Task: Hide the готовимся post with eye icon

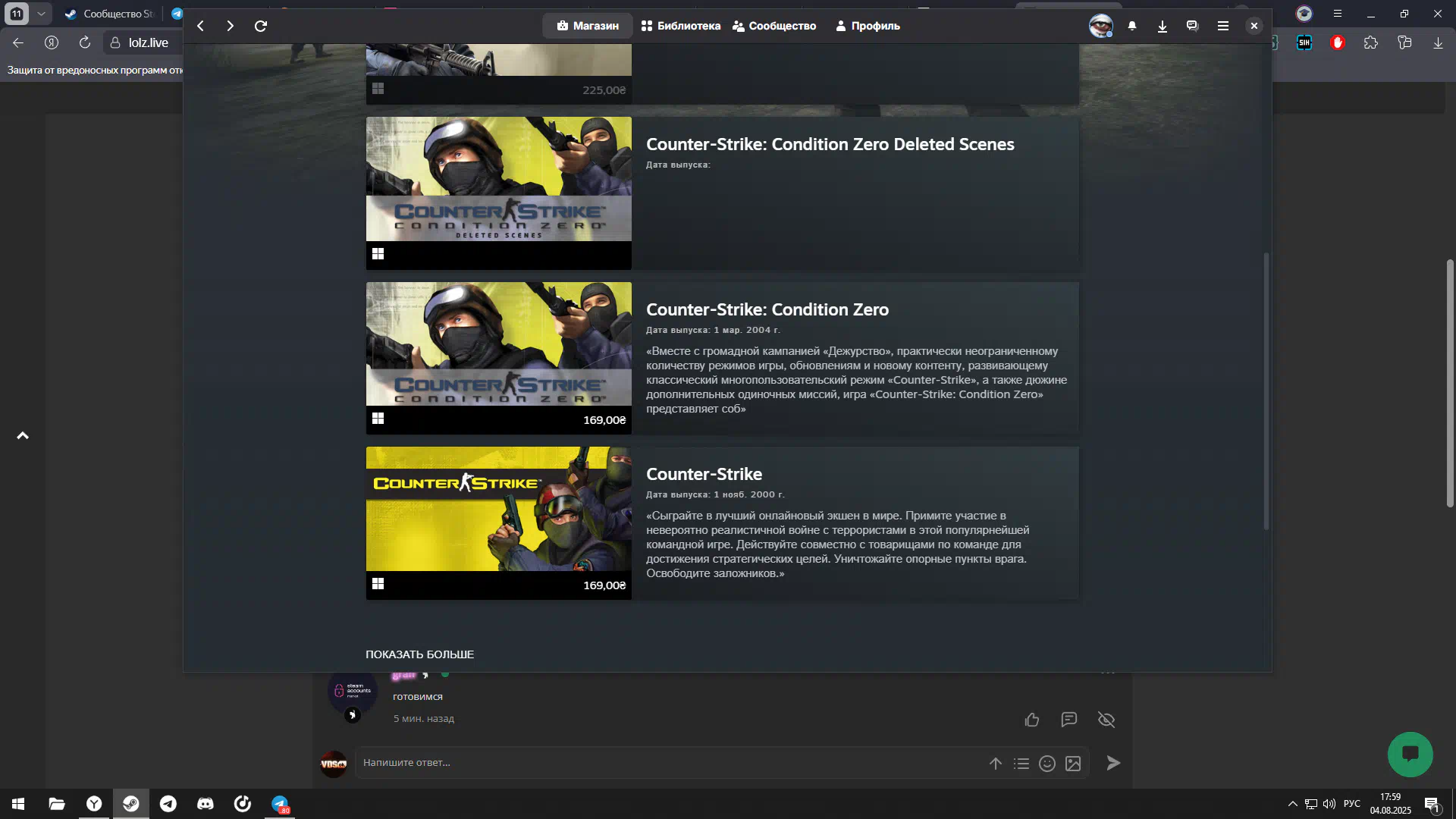Action: pos(1106,720)
